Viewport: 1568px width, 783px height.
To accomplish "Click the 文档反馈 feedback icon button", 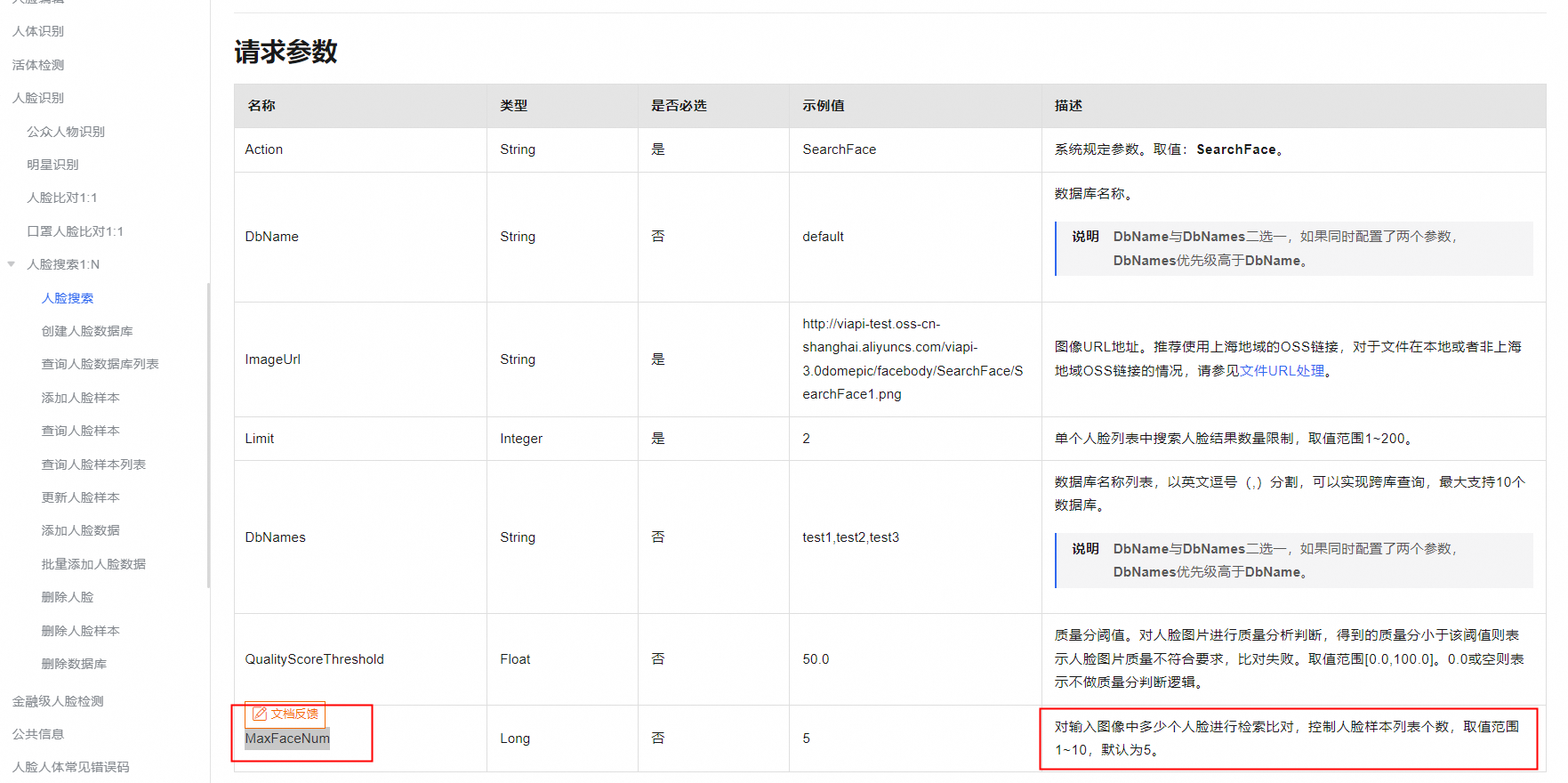I will click(x=285, y=714).
